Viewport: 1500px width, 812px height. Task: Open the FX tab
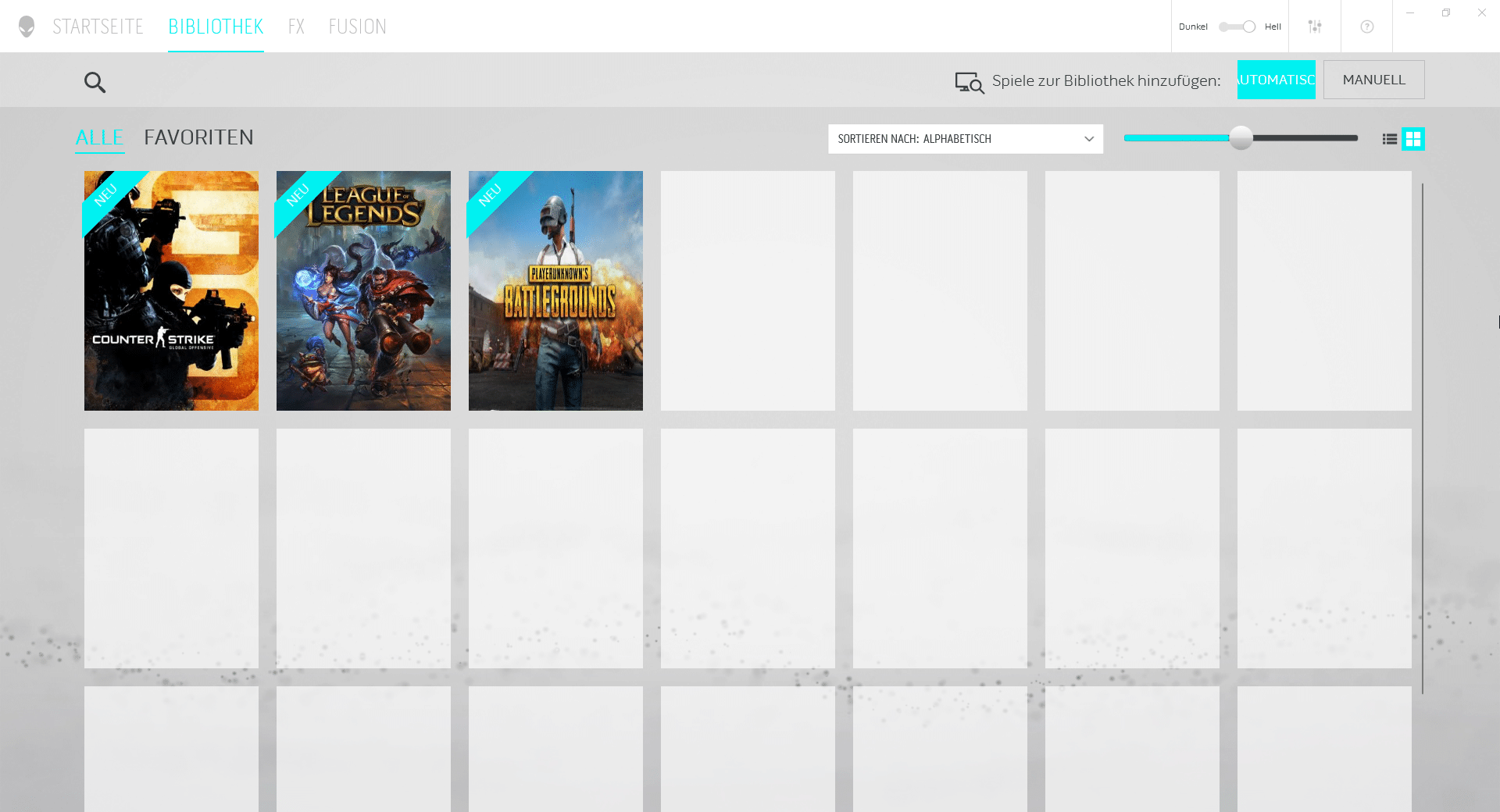pyautogui.click(x=296, y=27)
